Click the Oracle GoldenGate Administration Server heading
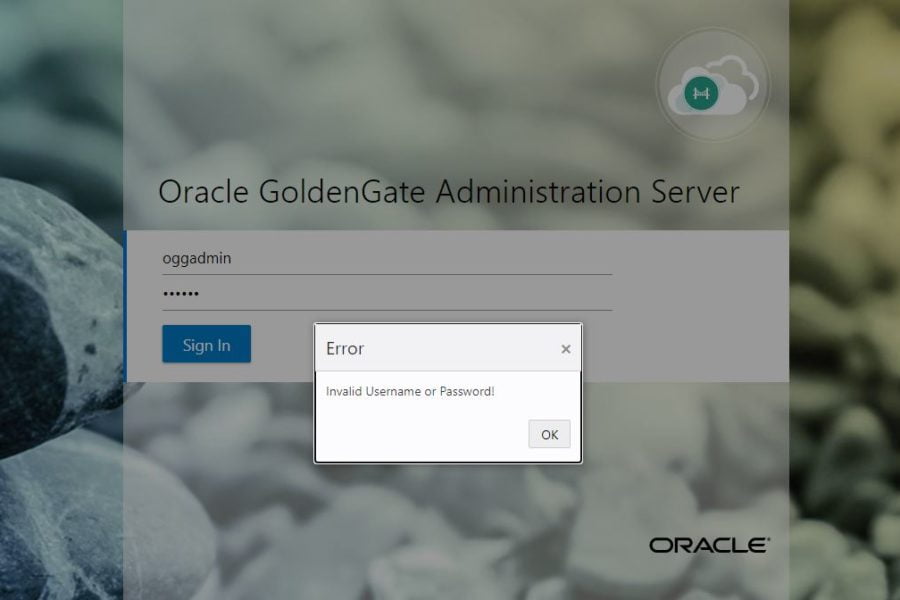900x600 pixels. click(x=449, y=191)
